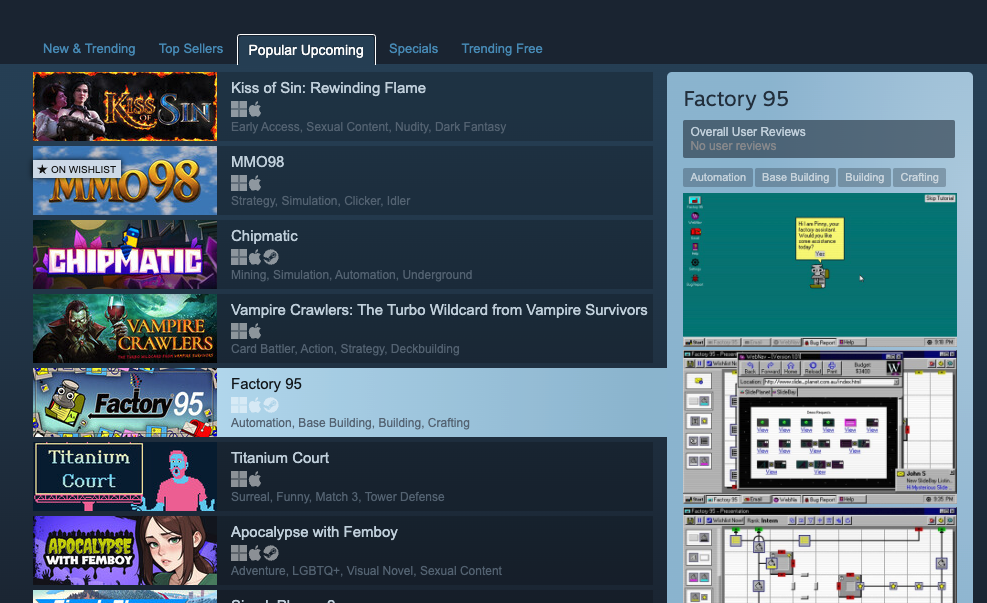
Task: Click the Windows icon under Titanium Court
Action: (x=239, y=479)
